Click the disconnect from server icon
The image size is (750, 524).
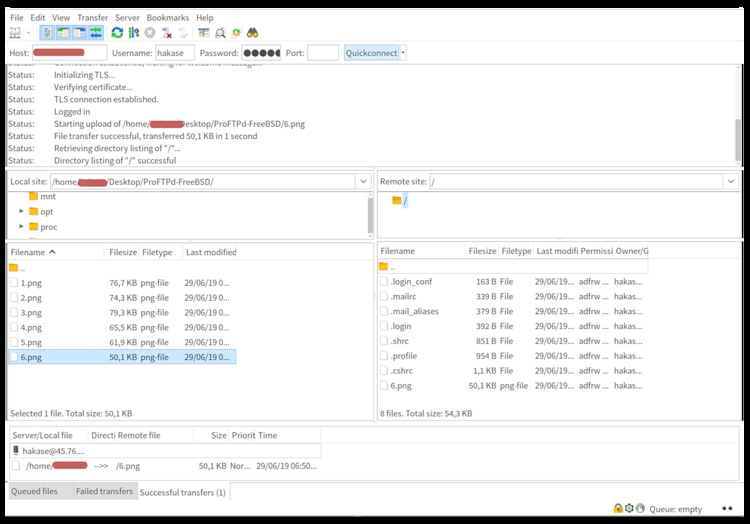coord(166,33)
